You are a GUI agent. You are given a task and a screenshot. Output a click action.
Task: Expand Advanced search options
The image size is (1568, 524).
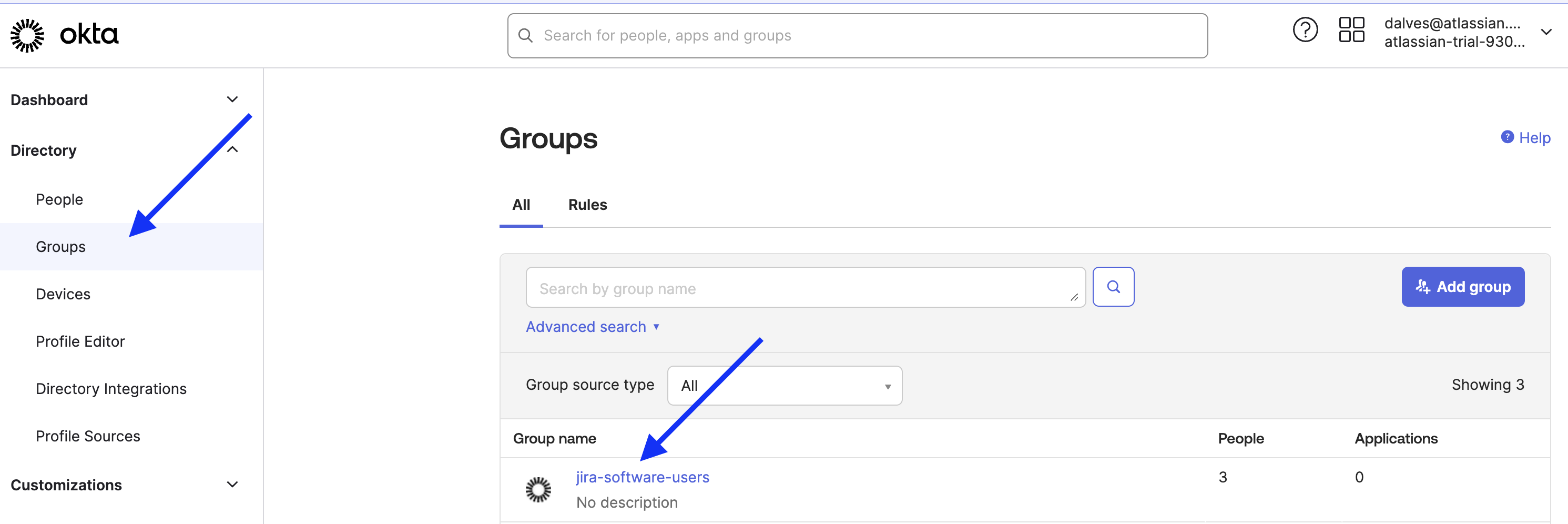tap(593, 327)
